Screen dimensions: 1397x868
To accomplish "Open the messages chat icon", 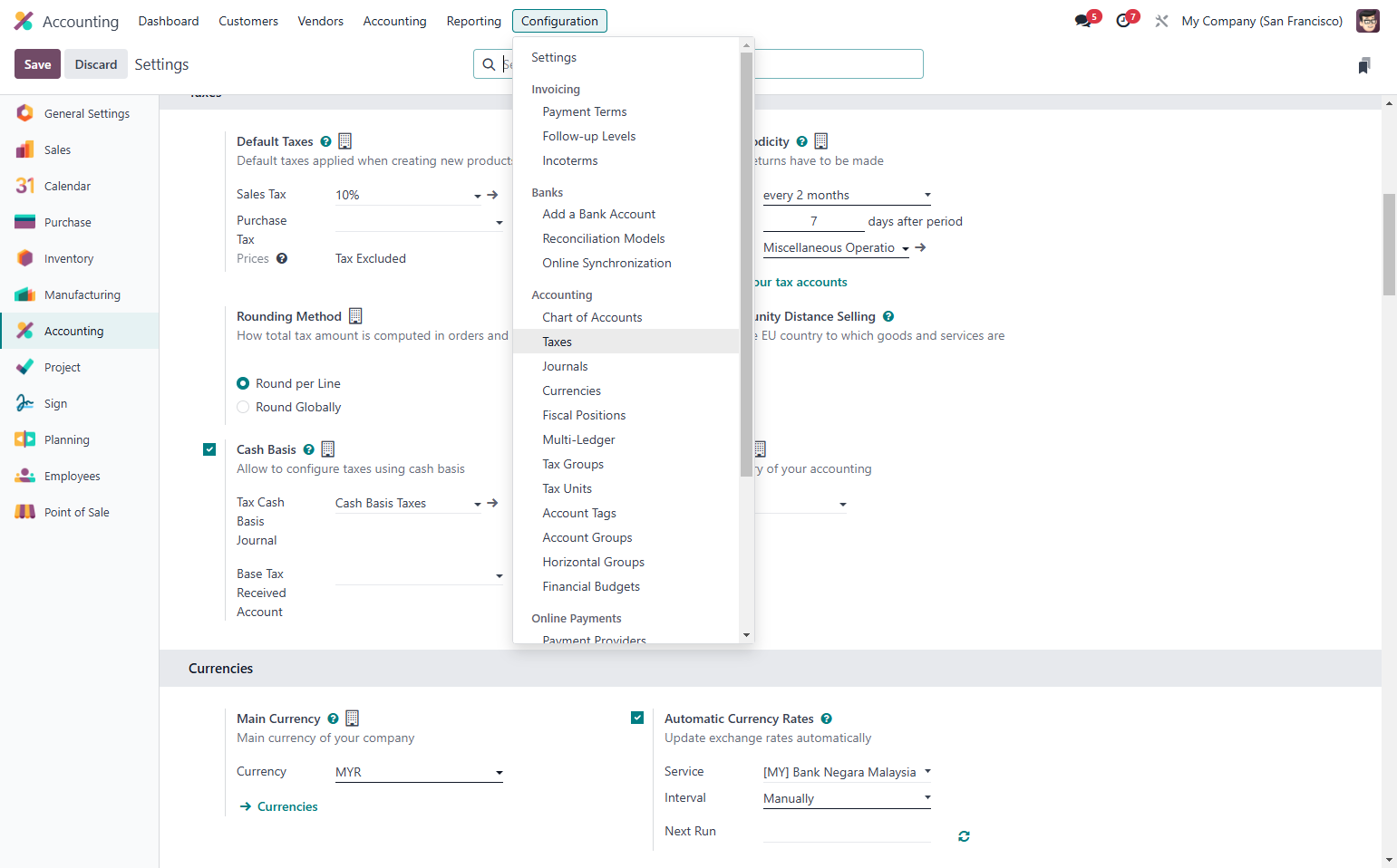I will coord(1083,21).
